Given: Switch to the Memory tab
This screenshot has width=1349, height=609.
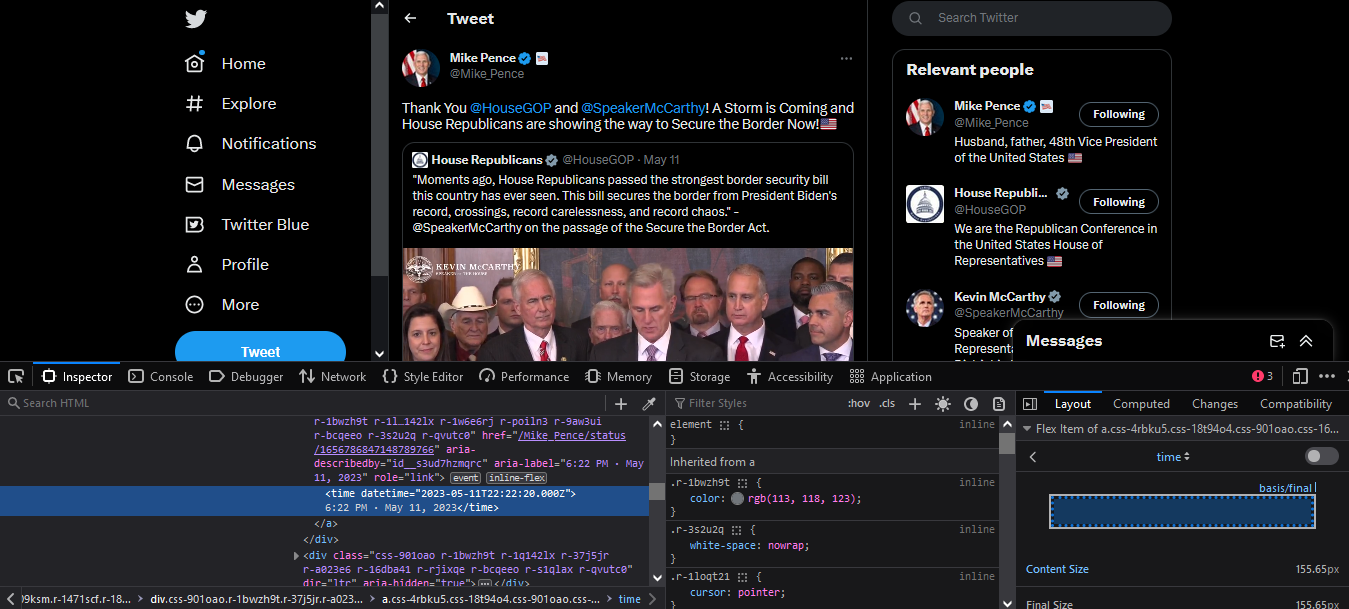Looking at the screenshot, I should tap(618, 377).
